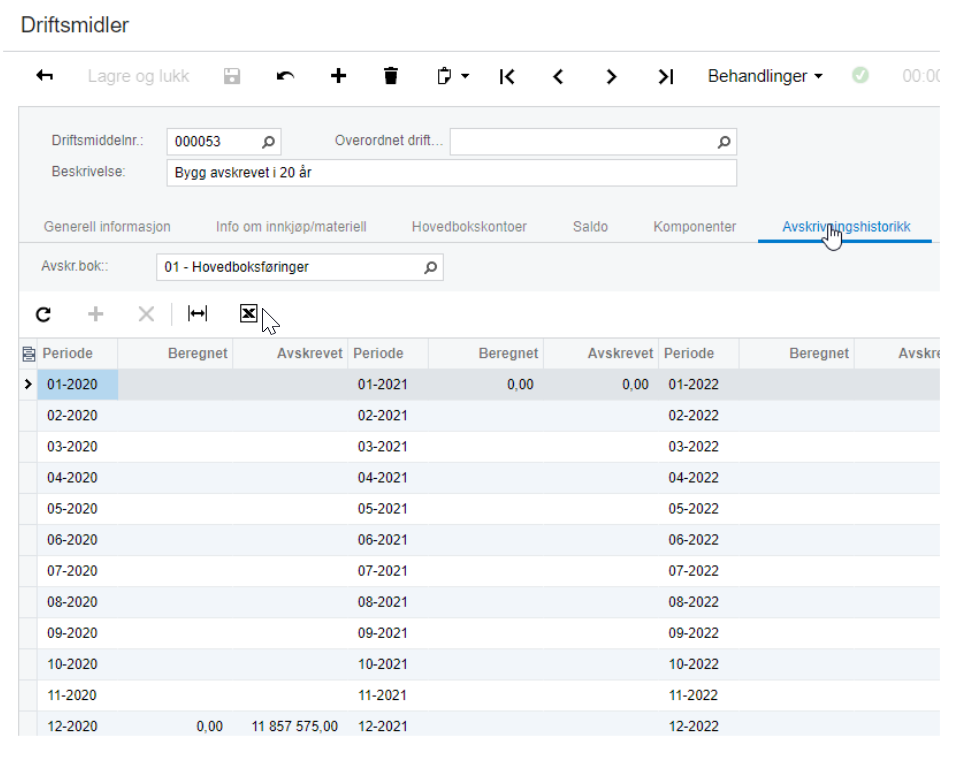The image size is (958, 776).
Task: Open the Avskr.bok lookup magnifier
Action: pos(431,268)
